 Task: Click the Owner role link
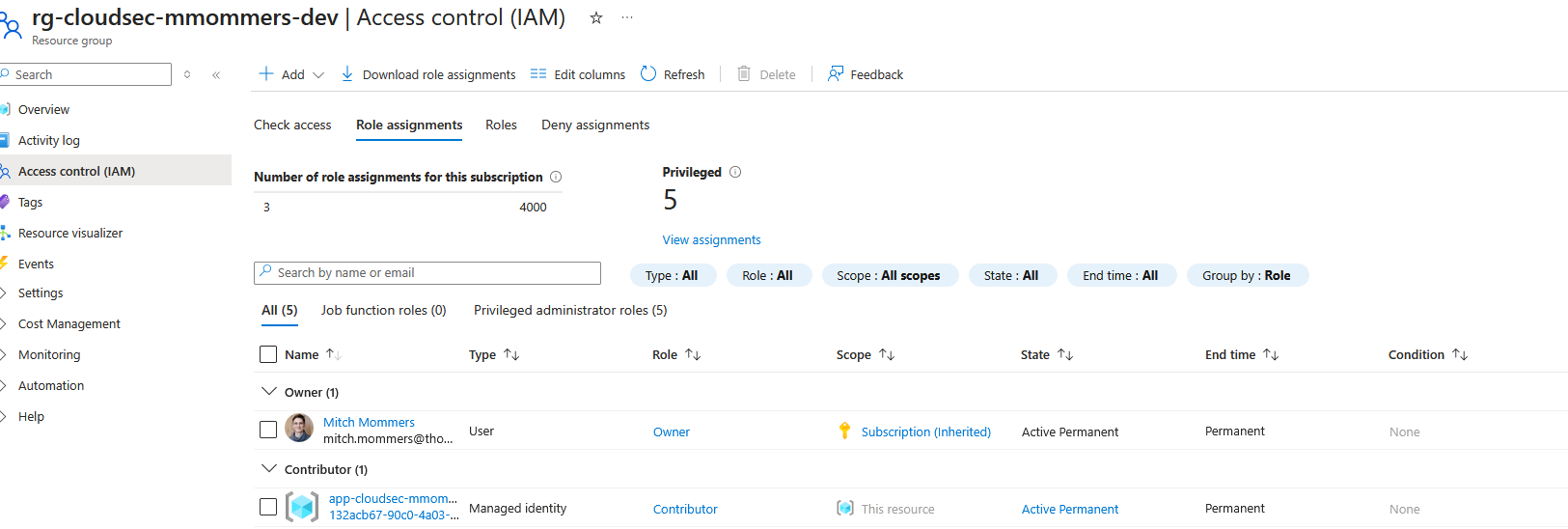click(672, 432)
